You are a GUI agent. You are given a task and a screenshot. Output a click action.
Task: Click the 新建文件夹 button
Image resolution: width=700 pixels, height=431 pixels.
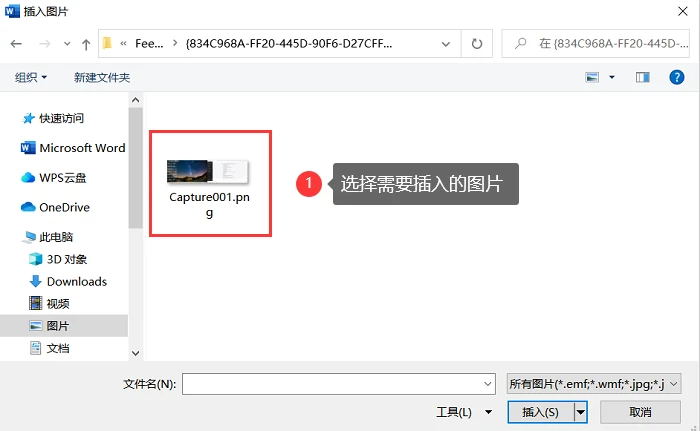pyautogui.click(x=102, y=77)
